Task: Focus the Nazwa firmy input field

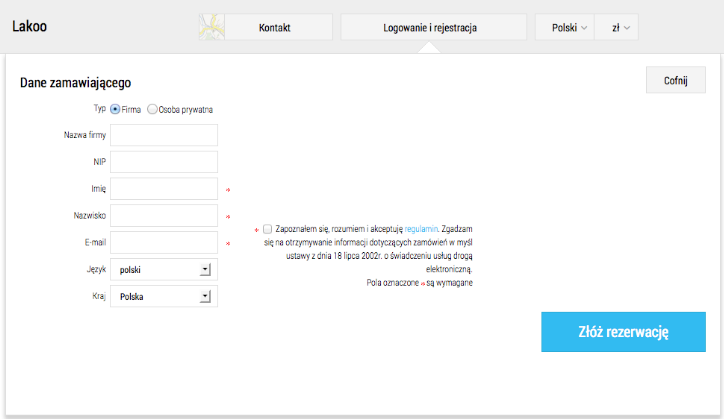Action: (x=164, y=135)
